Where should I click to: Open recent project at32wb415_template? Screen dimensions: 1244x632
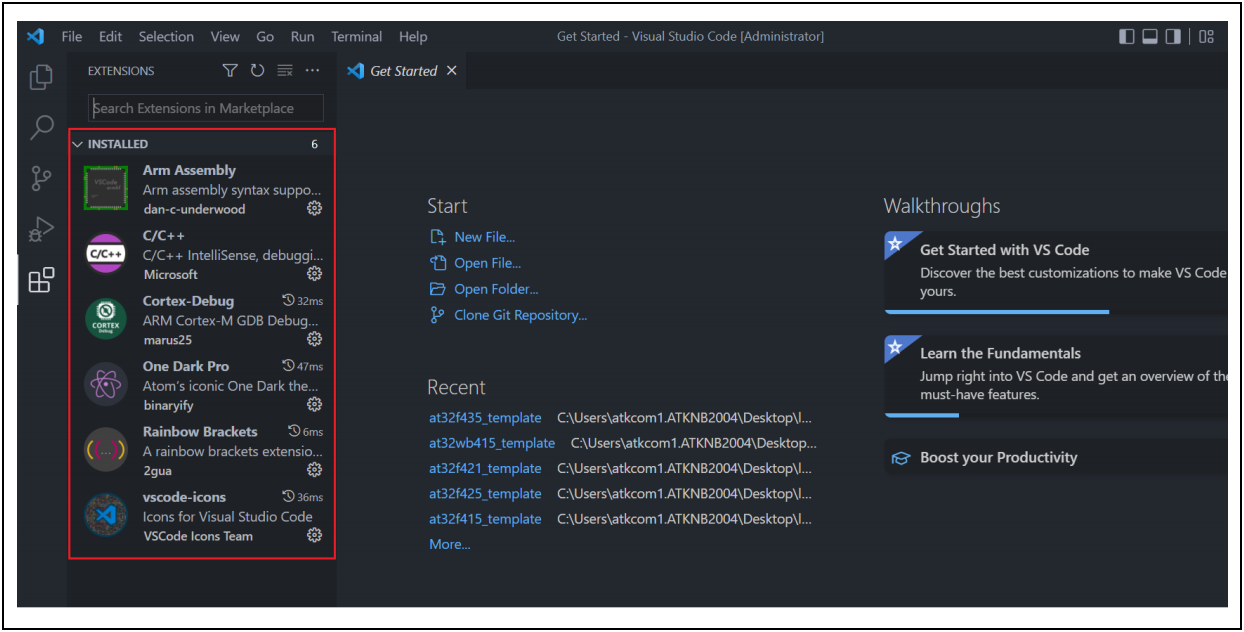coord(492,443)
